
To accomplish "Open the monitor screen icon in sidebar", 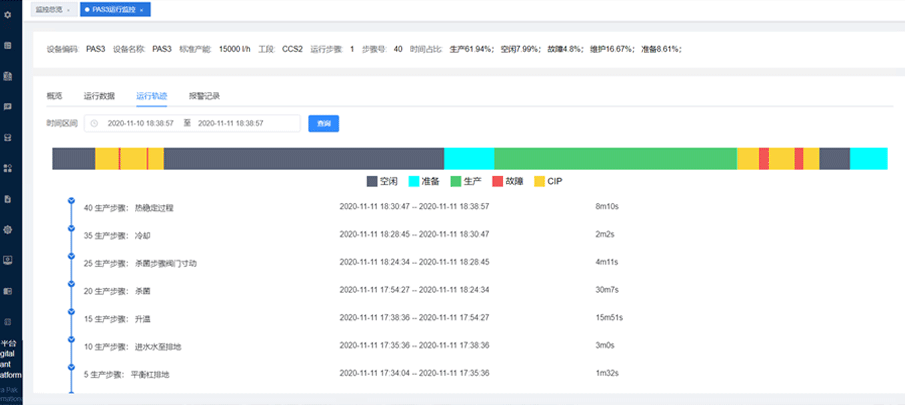I will point(8,260).
